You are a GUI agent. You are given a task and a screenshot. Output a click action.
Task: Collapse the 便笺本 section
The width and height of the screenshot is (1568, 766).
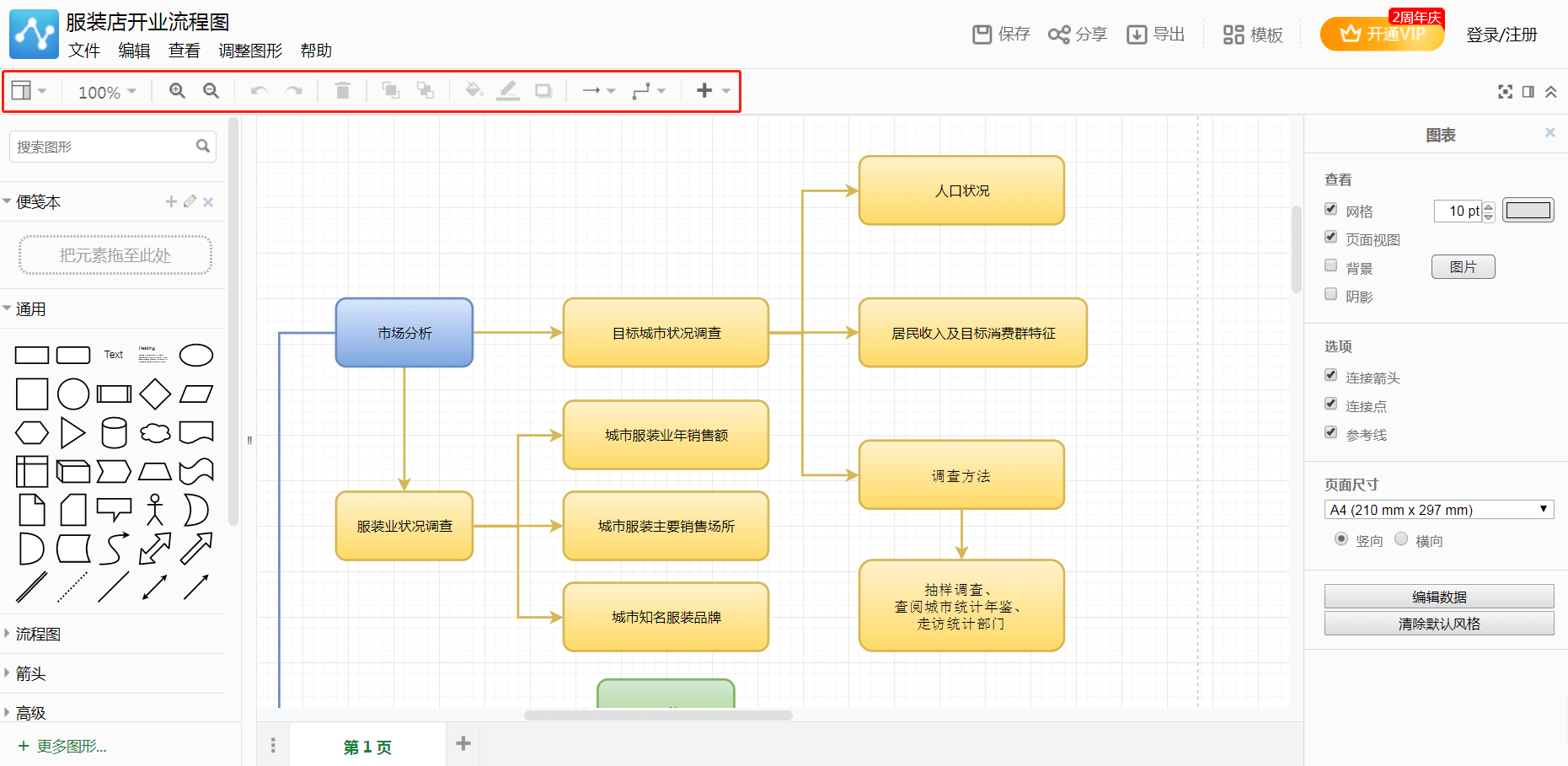[x=38, y=202]
